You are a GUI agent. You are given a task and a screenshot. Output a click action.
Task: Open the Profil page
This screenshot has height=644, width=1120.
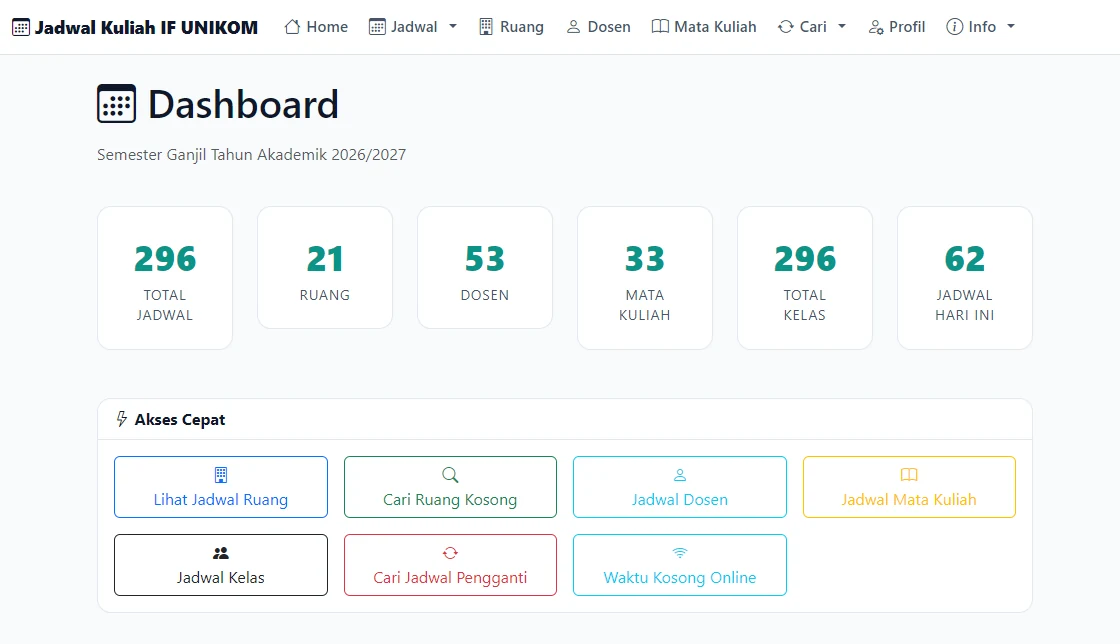click(x=897, y=27)
